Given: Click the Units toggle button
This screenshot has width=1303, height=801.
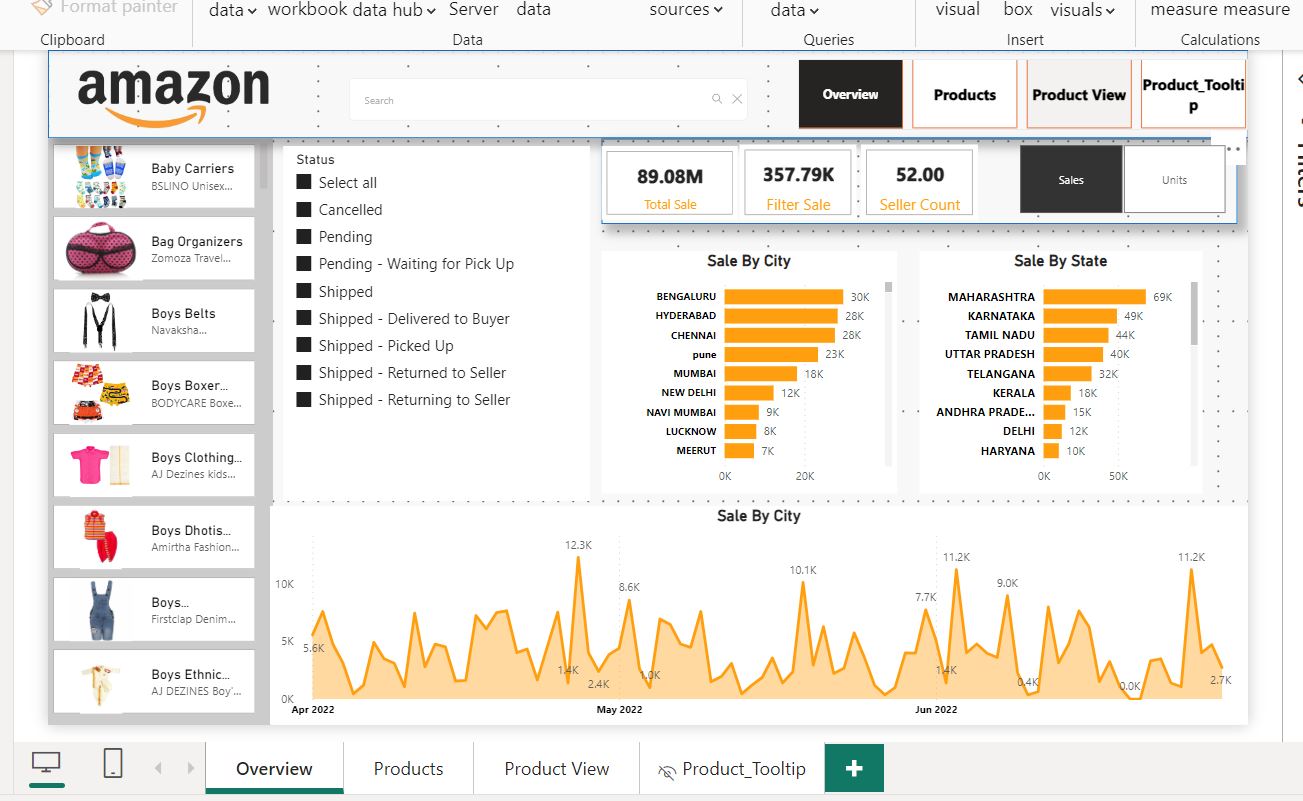Looking at the screenshot, I should (x=1174, y=180).
